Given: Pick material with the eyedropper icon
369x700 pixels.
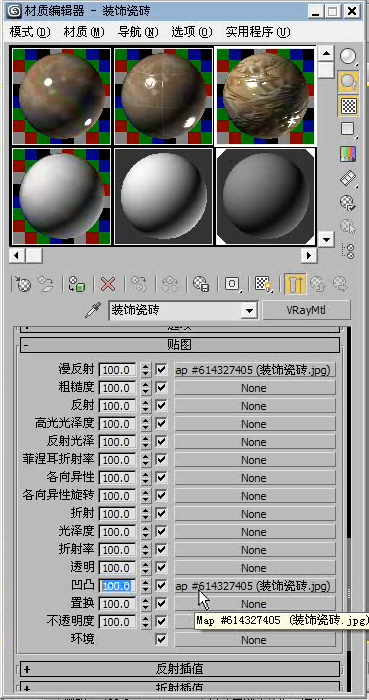Looking at the screenshot, I should [92, 310].
